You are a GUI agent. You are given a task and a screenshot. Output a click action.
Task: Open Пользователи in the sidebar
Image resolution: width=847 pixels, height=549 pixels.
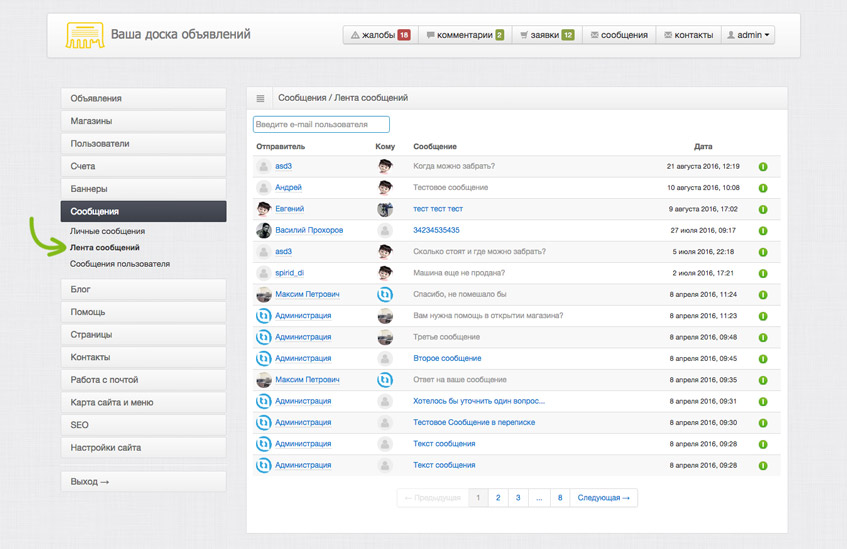click(x=144, y=144)
